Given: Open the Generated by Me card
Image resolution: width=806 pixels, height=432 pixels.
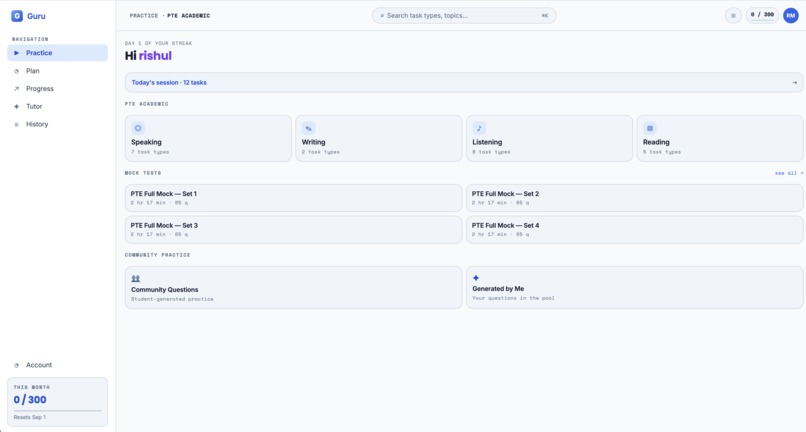Looking at the screenshot, I should (635, 287).
